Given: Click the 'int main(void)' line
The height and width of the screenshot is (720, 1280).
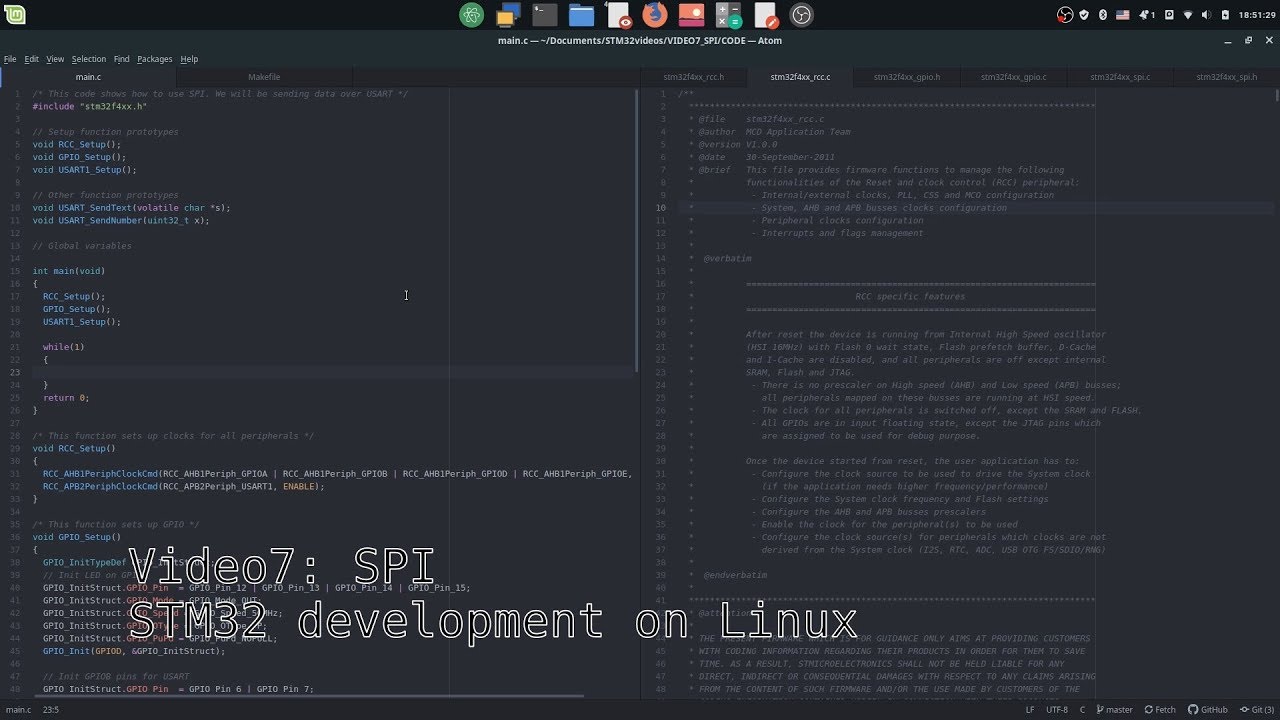Looking at the screenshot, I should click(68, 271).
